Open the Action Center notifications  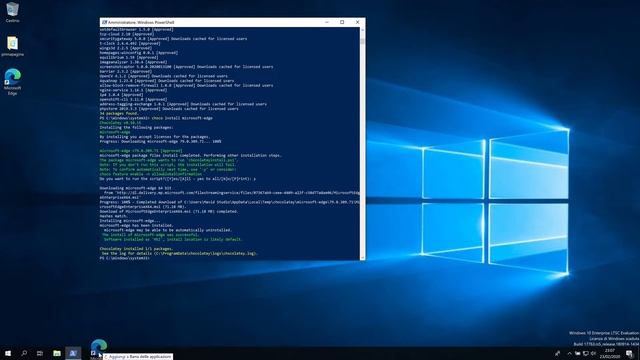[629, 353]
